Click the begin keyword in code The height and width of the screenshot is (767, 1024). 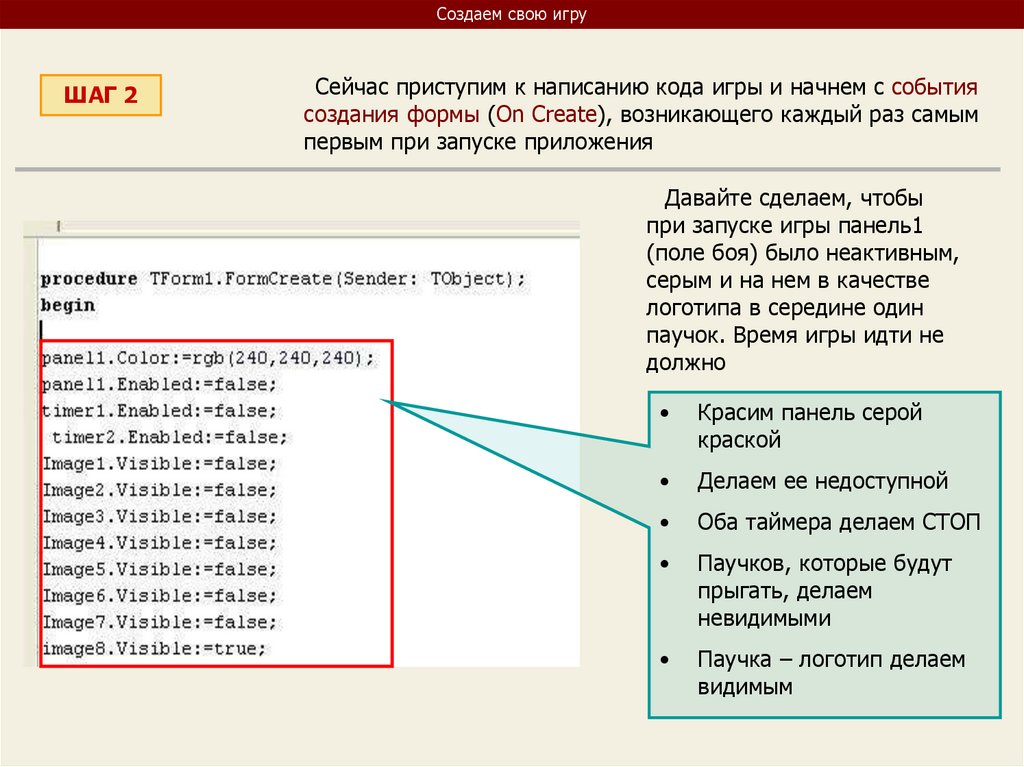coord(68,305)
